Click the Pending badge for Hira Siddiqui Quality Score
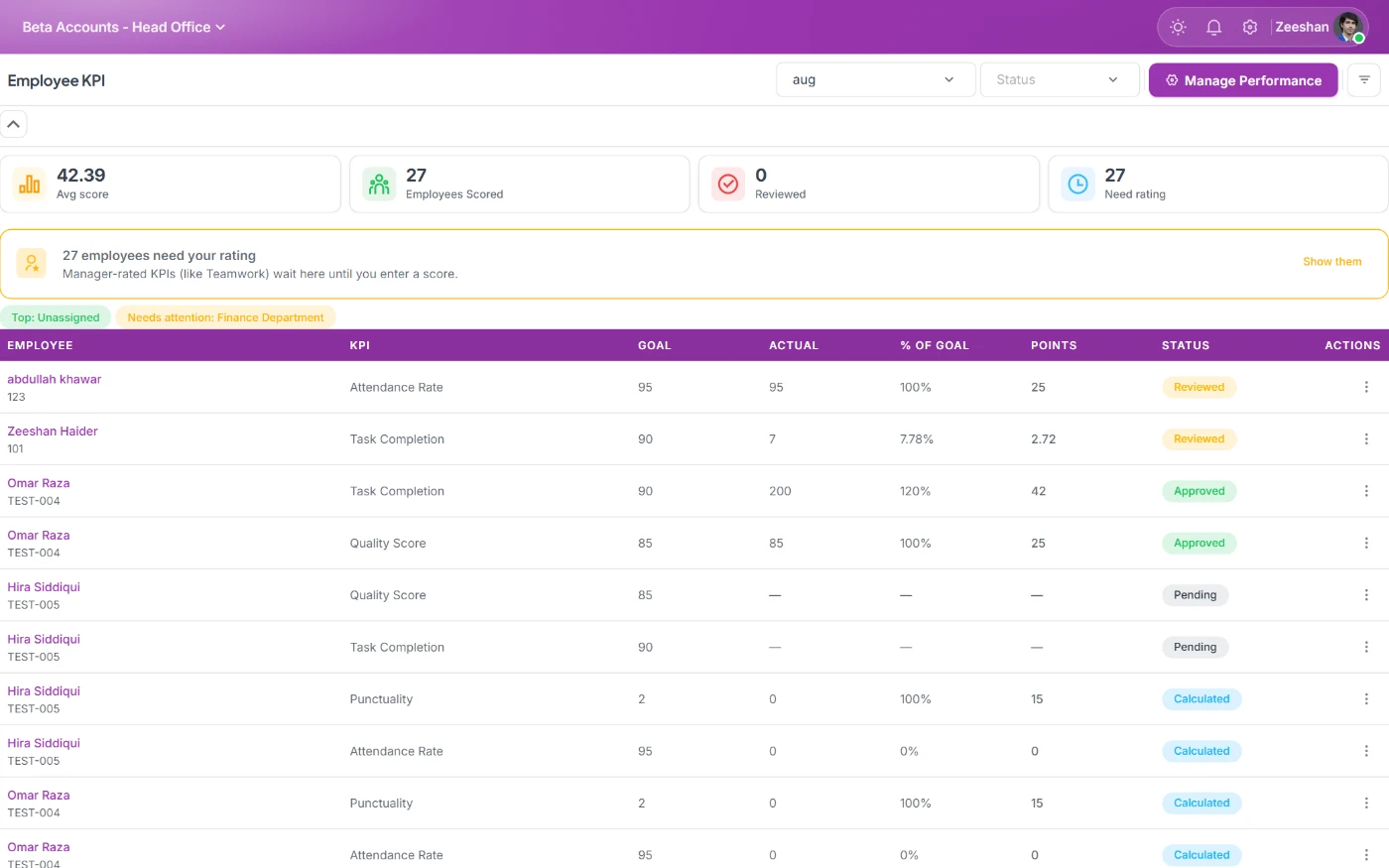This screenshot has height=868, width=1389. (x=1196, y=595)
